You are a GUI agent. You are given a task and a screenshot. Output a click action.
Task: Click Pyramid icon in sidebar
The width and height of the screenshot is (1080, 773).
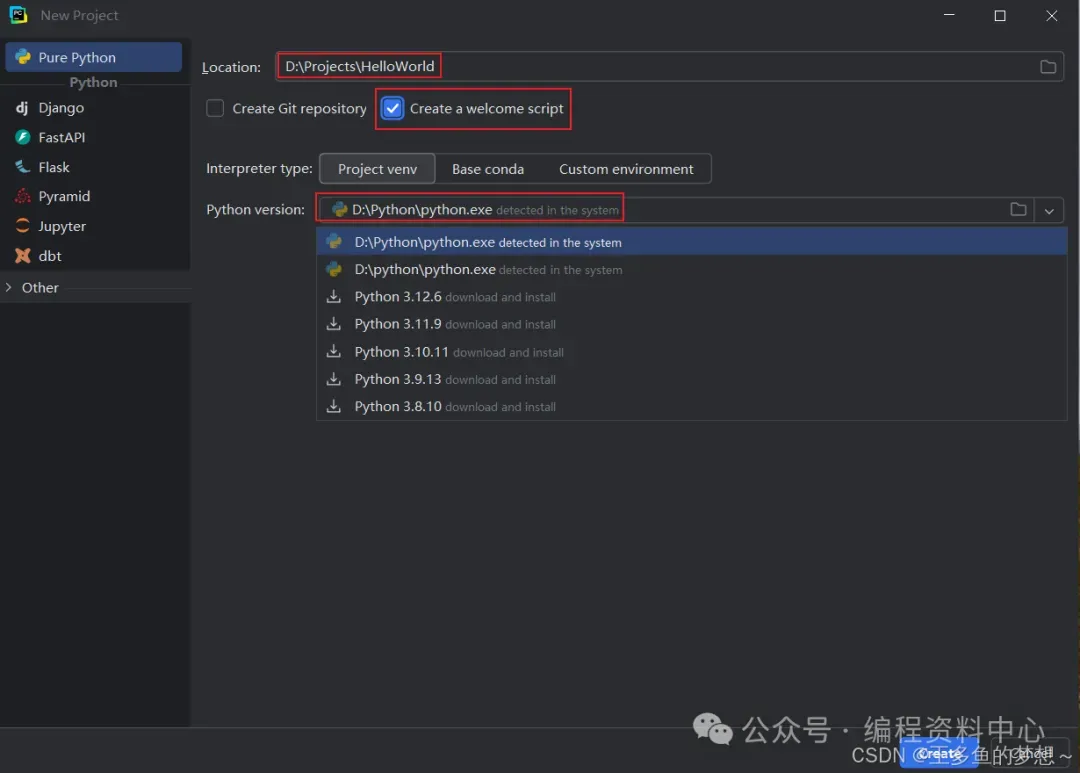pos(23,196)
